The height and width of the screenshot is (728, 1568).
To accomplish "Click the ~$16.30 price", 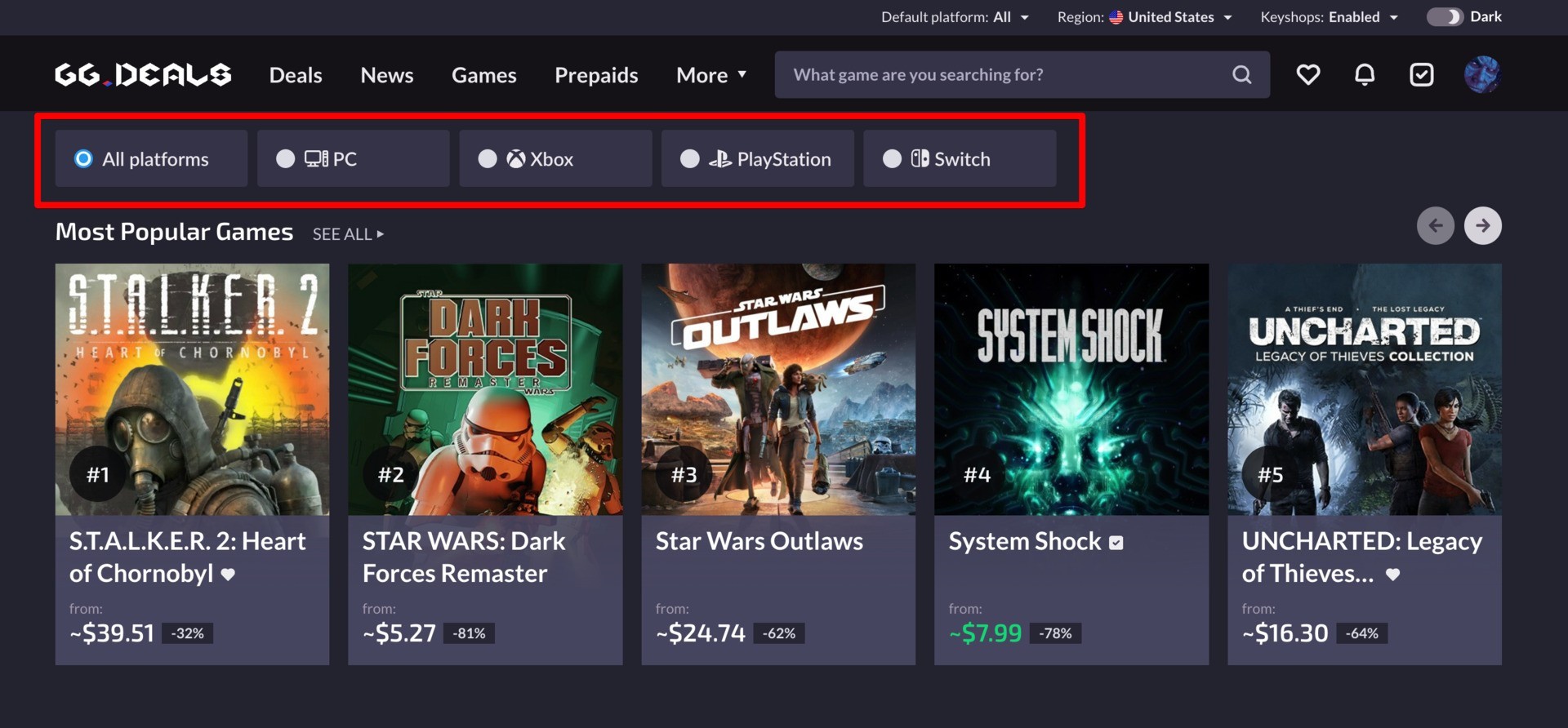I will [1285, 633].
